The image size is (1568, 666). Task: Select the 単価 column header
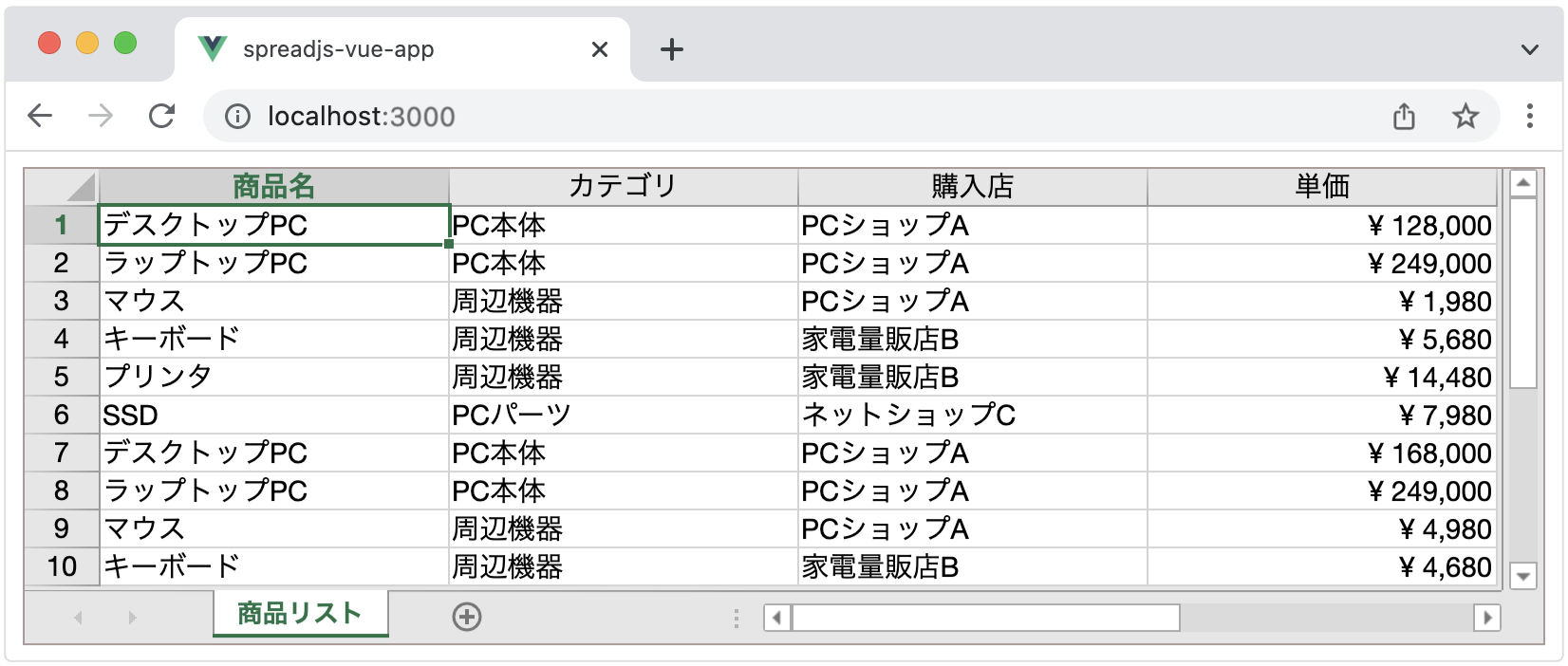tap(1322, 187)
